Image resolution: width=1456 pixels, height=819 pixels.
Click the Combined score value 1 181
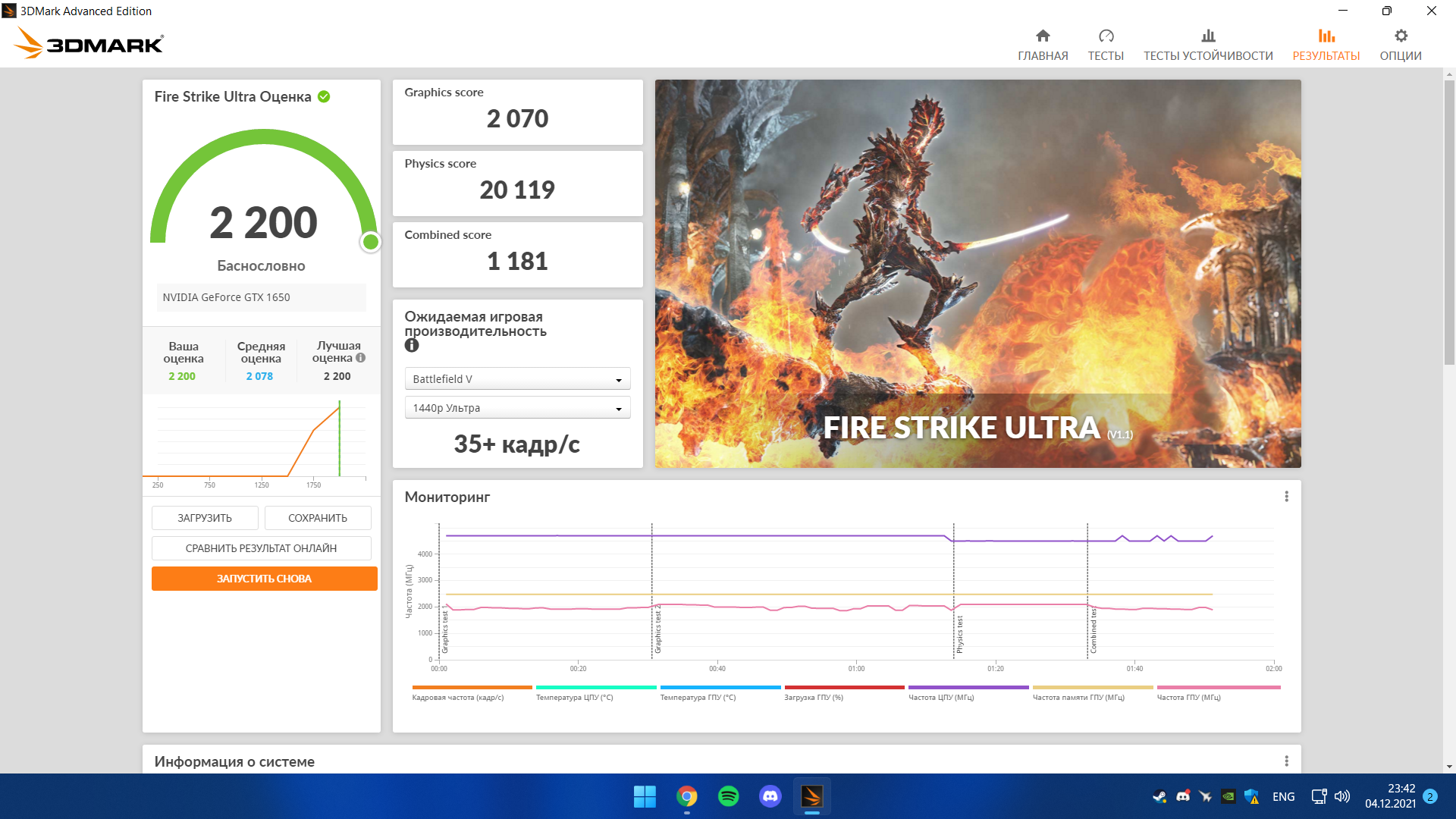pos(517,262)
